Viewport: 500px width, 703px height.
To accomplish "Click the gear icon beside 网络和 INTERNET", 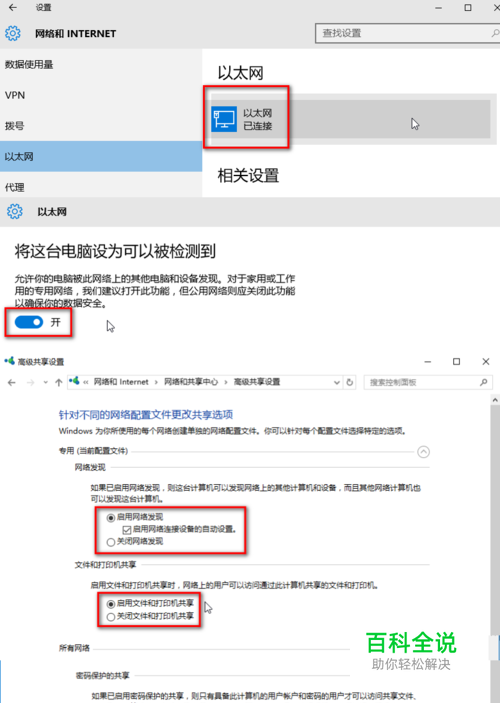I will (13, 33).
